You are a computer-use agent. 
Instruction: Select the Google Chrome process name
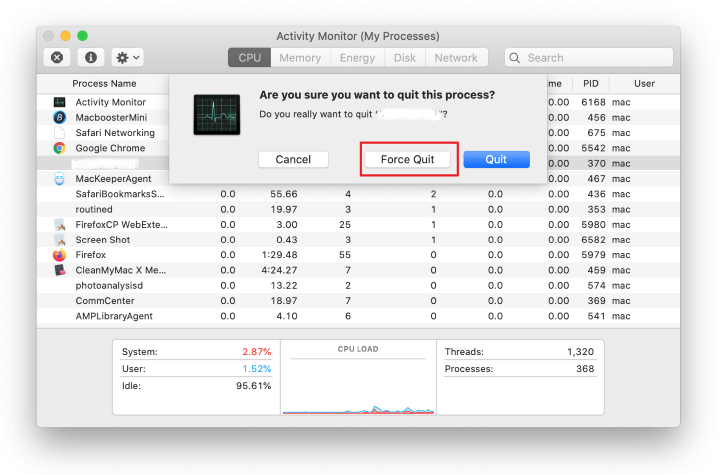tap(110, 148)
